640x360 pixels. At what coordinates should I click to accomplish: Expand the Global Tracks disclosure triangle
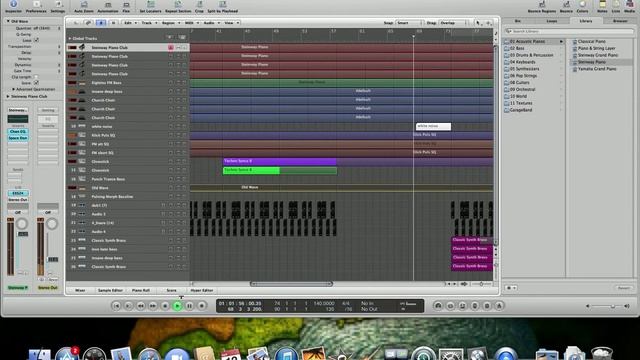[x=70, y=38]
